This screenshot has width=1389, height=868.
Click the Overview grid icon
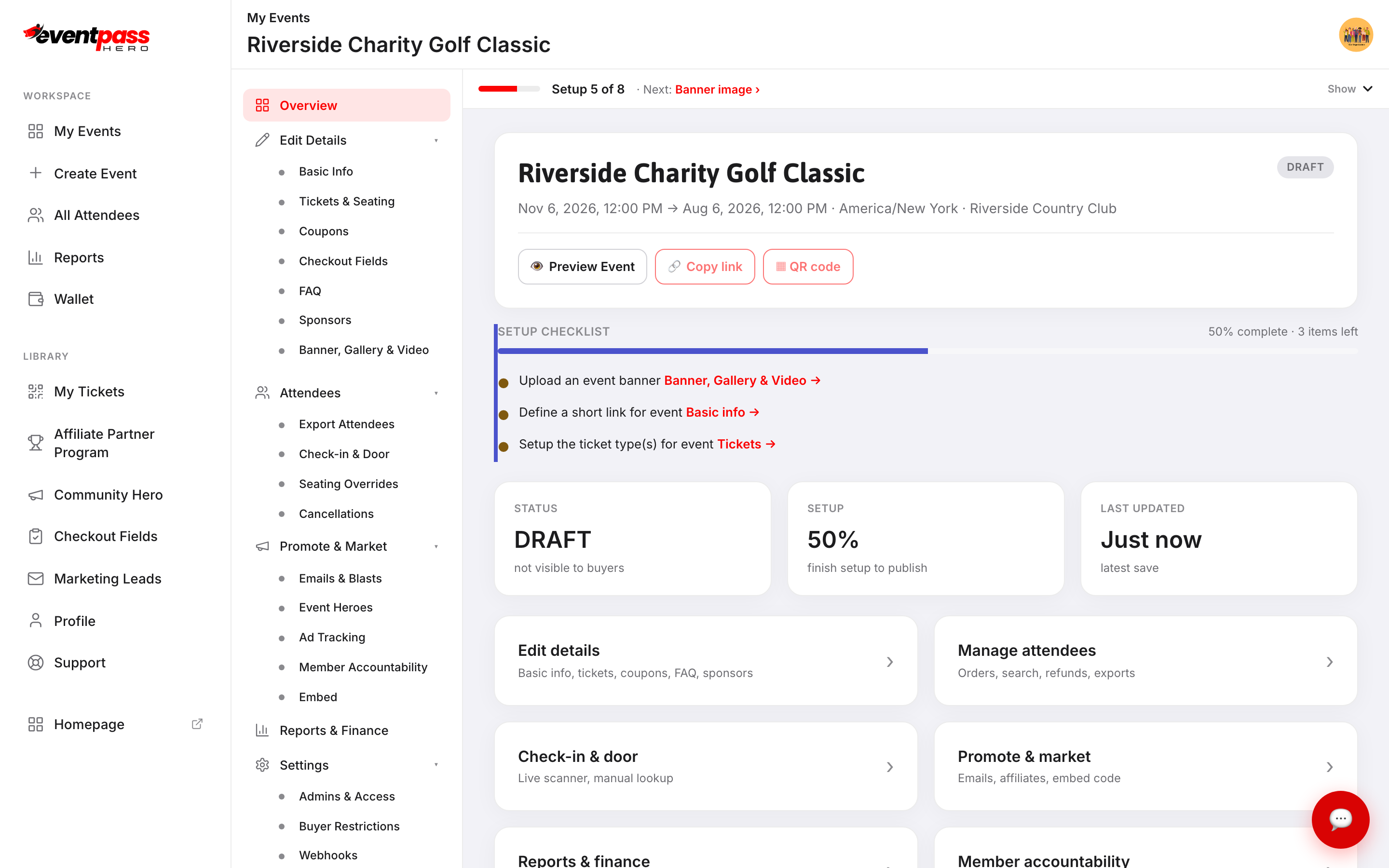point(262,105)
